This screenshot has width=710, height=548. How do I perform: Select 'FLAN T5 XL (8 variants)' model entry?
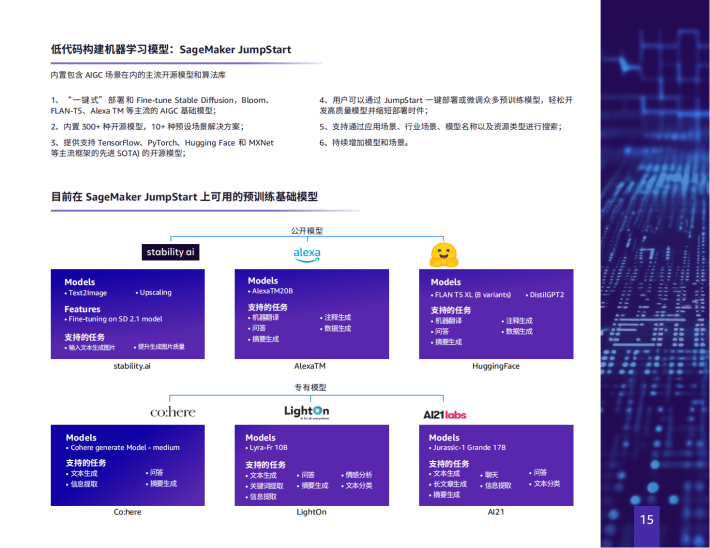click(x=471, y=295)
